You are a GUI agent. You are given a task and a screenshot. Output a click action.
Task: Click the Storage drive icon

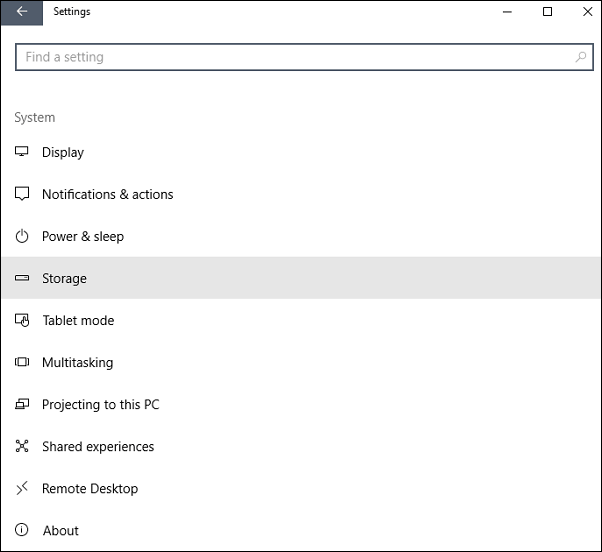tap(22, 279)
